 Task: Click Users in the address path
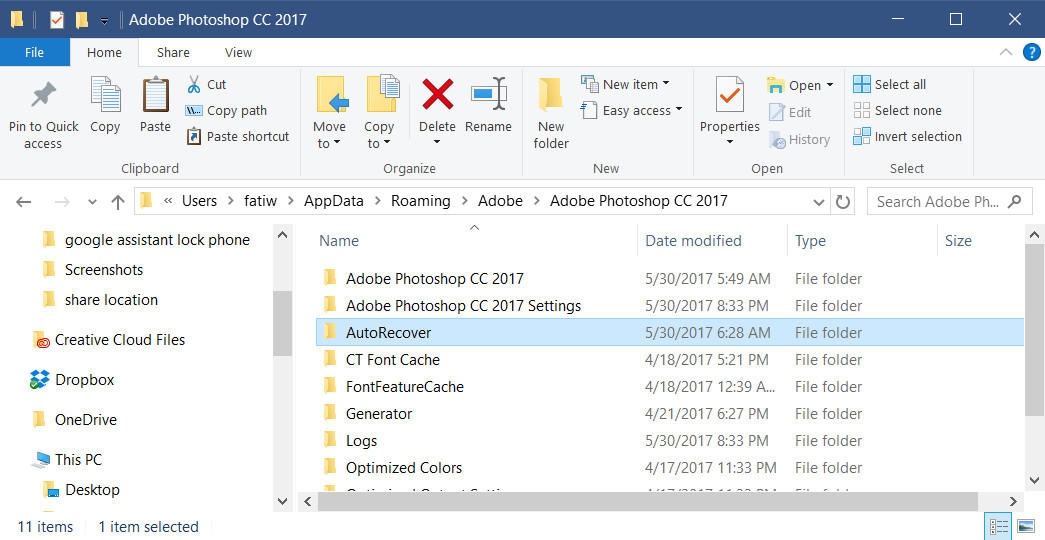[199, 201]
